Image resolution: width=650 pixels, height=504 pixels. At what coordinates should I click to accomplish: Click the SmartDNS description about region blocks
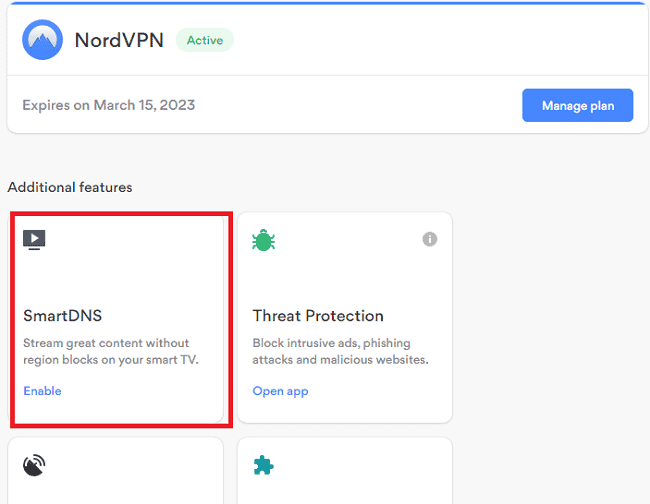pyautogui.click(x=110, y=351)
